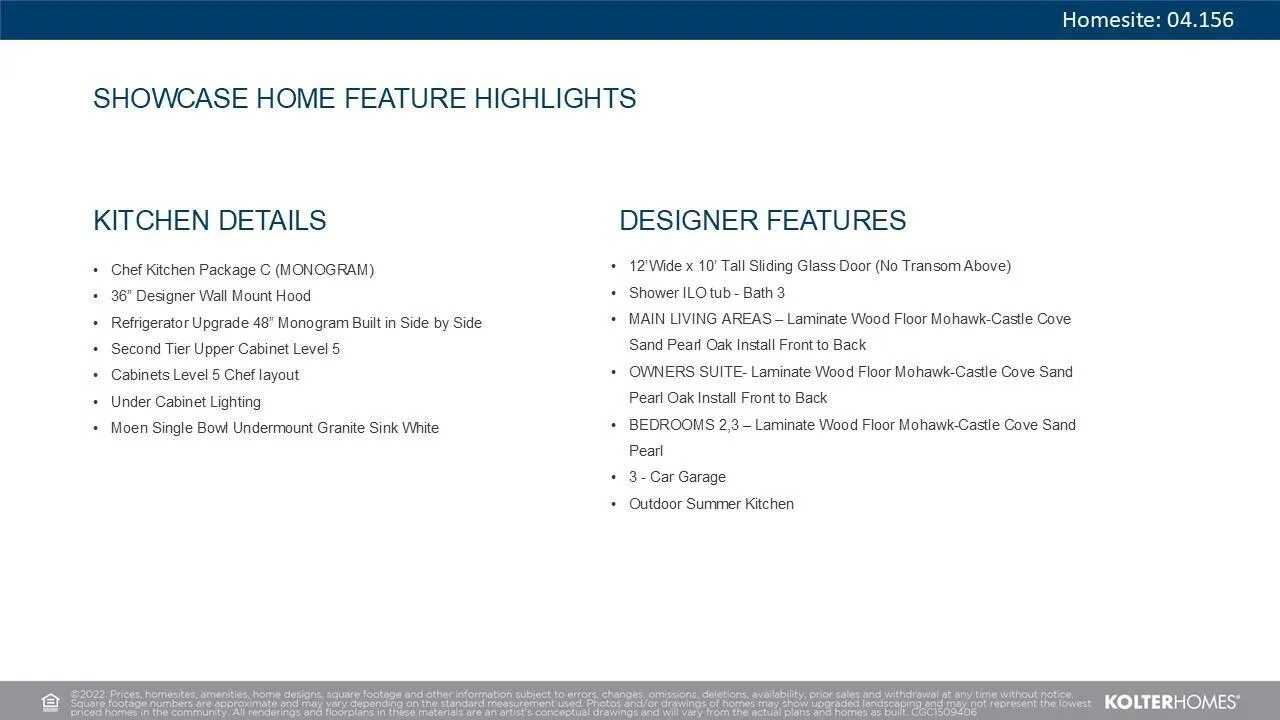Viewport: 1280px width, 720px height.
Task: Click Cabinets Level 5 Chef layout text
Action: (x=204, y=375)
